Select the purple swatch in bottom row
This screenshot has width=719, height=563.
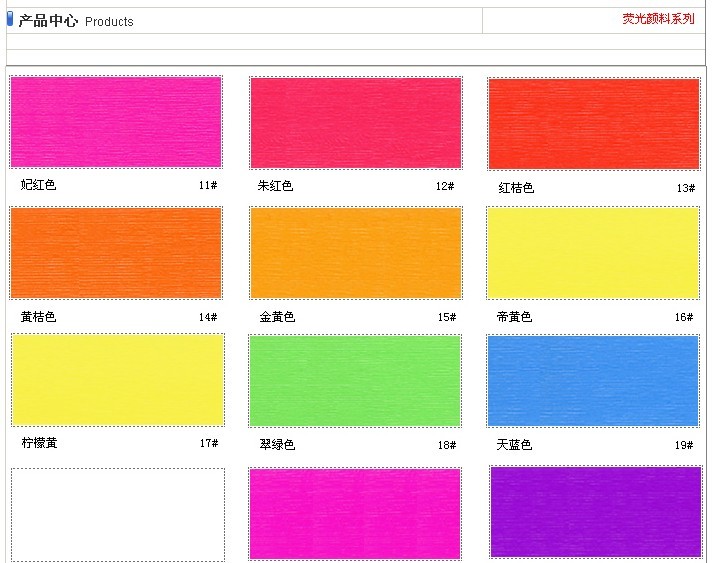click(x=596, y=512)
